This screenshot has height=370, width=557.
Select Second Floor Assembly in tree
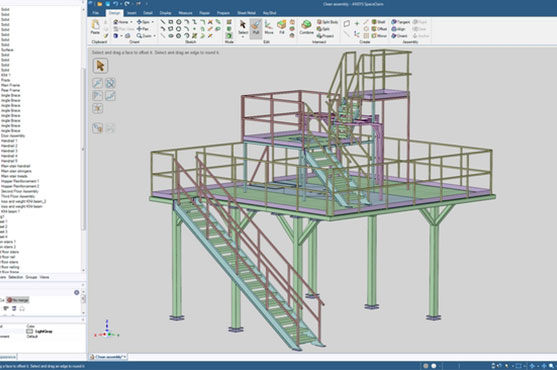[19, 191]
